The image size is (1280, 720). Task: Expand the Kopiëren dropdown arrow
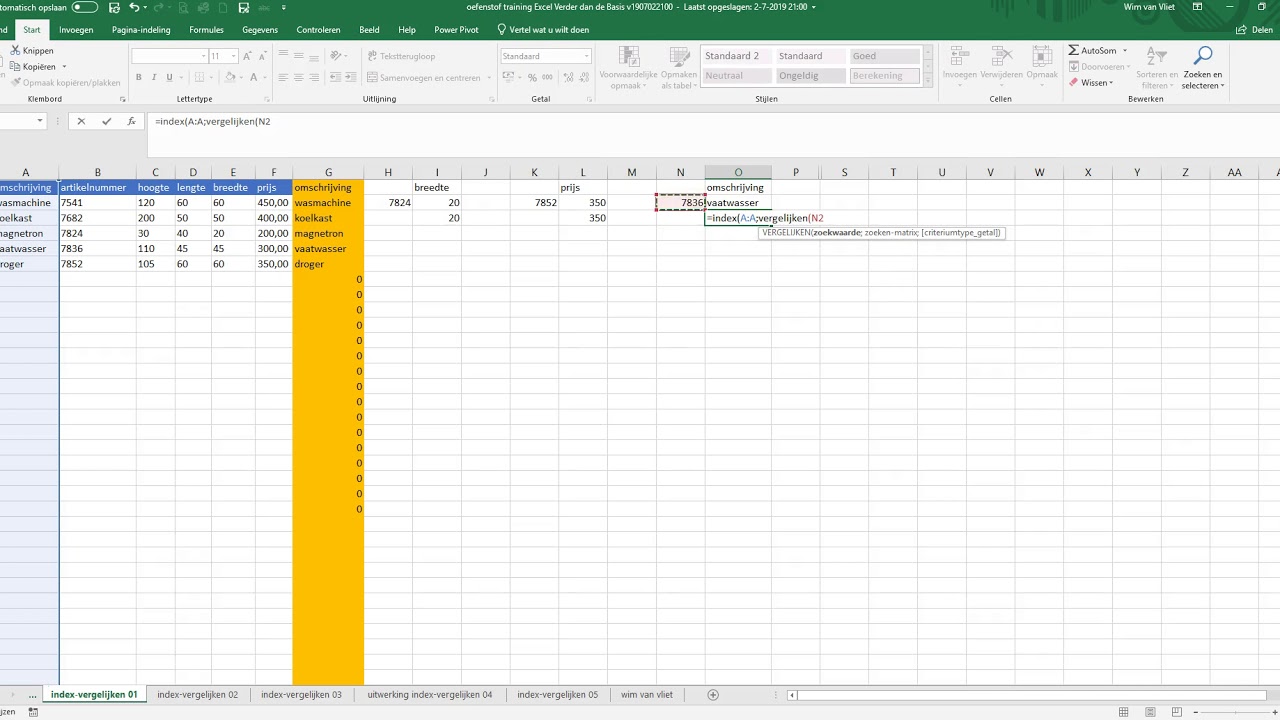pos(64,67)
